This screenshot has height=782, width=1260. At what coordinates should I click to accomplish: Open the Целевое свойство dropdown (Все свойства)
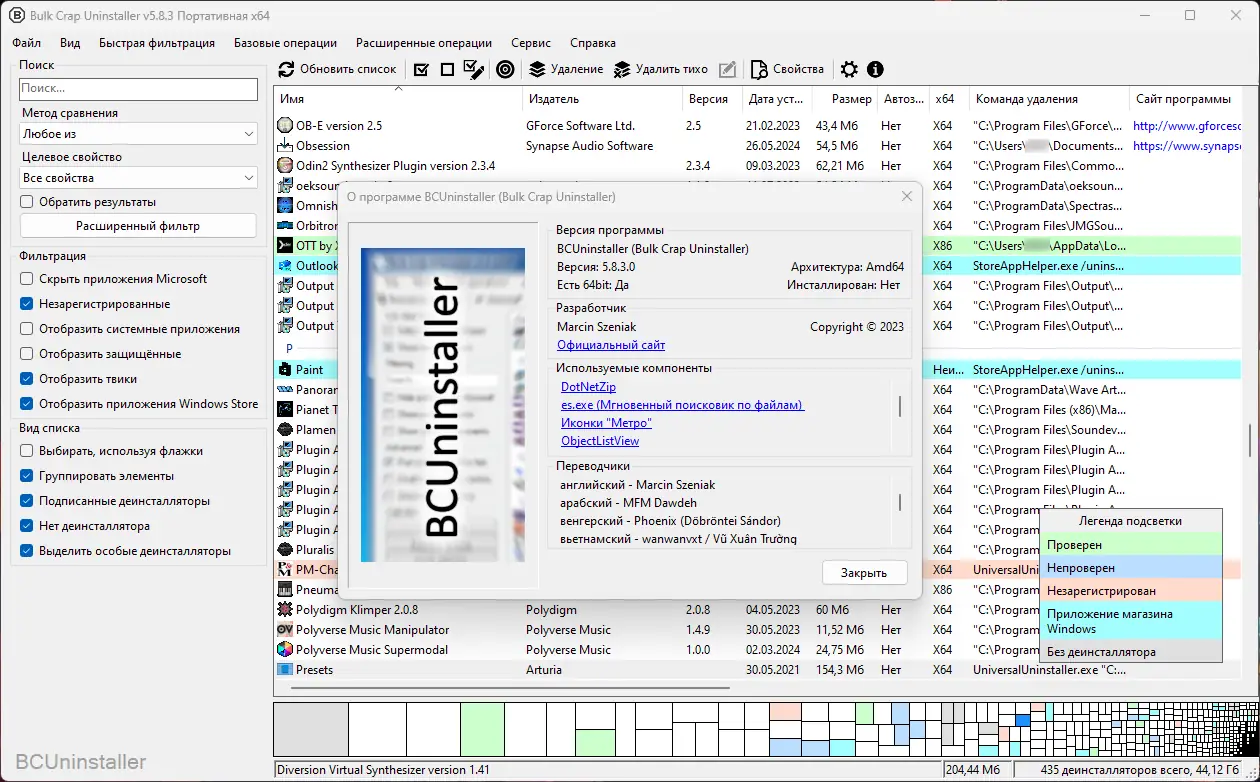click(138, 178)
